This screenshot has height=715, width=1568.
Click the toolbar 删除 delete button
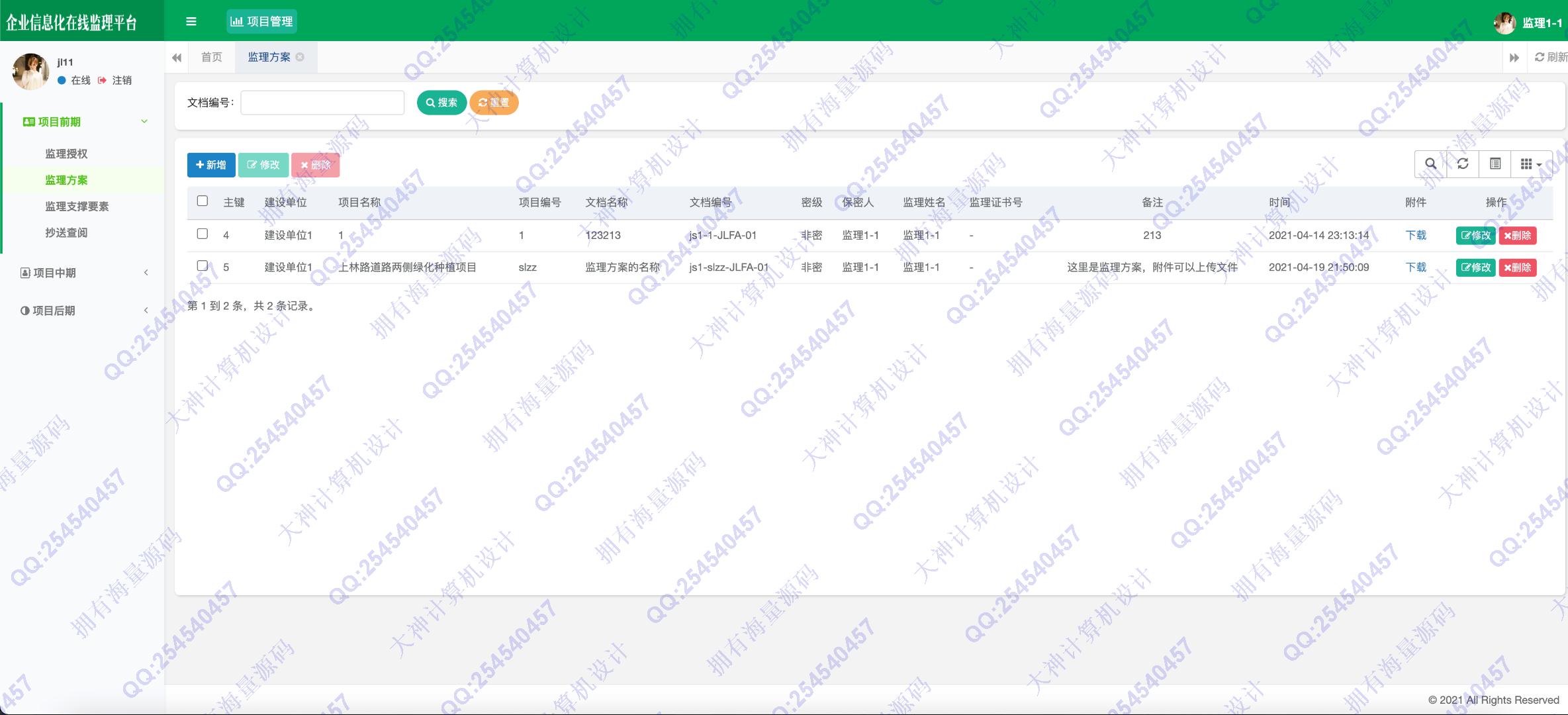316,165
